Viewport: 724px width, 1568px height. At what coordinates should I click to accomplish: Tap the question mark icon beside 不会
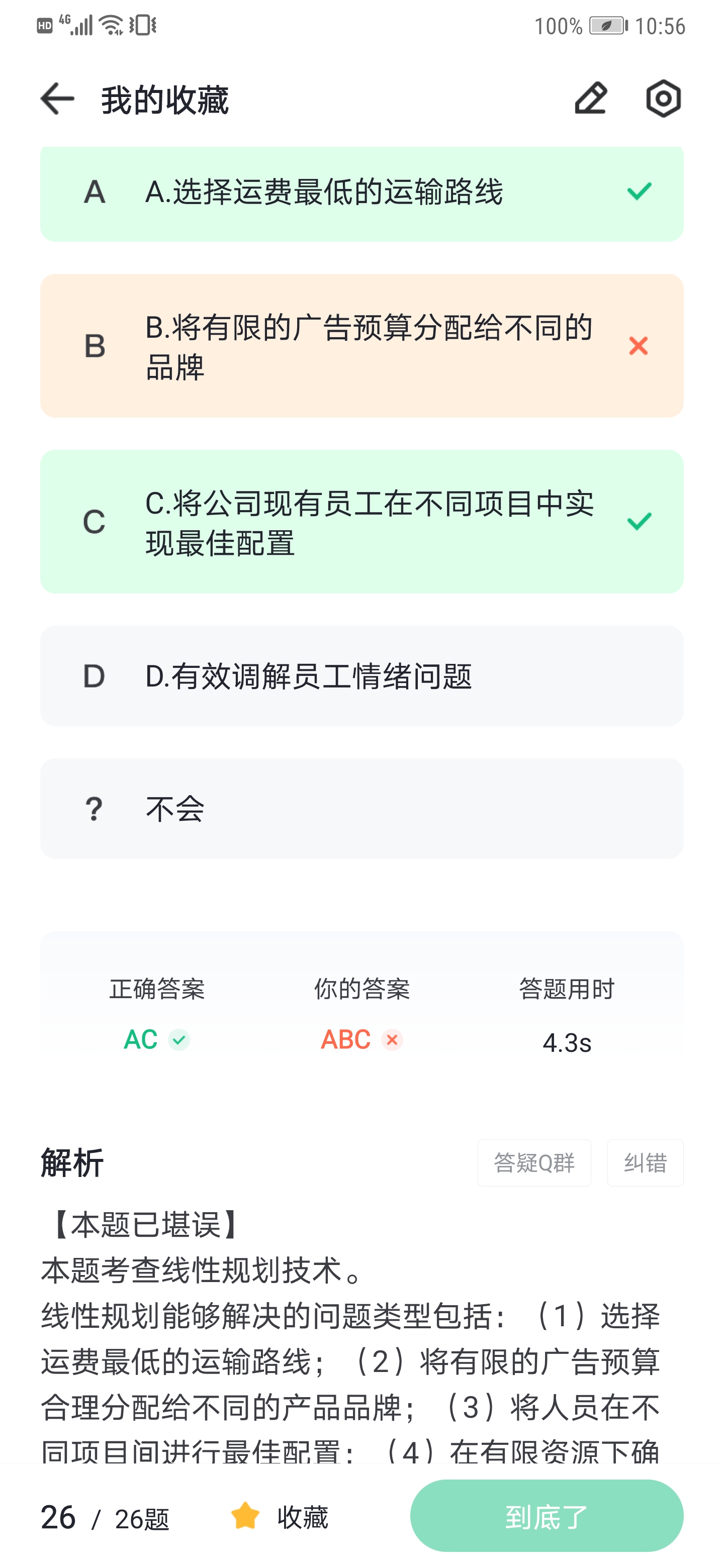(x=94, y=809)
